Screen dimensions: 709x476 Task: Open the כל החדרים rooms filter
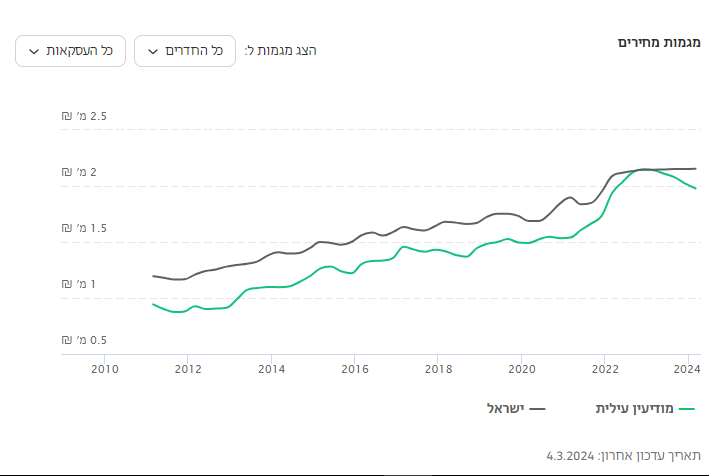[x=185, y=51]
